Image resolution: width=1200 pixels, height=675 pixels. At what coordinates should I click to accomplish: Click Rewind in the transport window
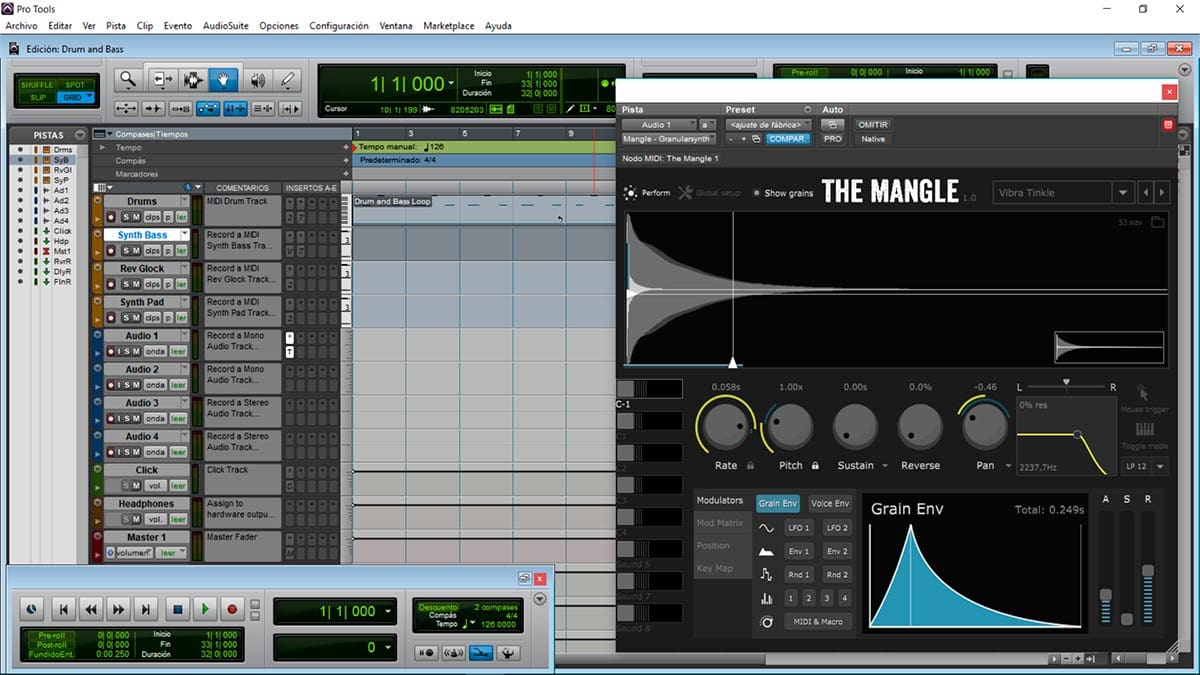tap(91, 608)
